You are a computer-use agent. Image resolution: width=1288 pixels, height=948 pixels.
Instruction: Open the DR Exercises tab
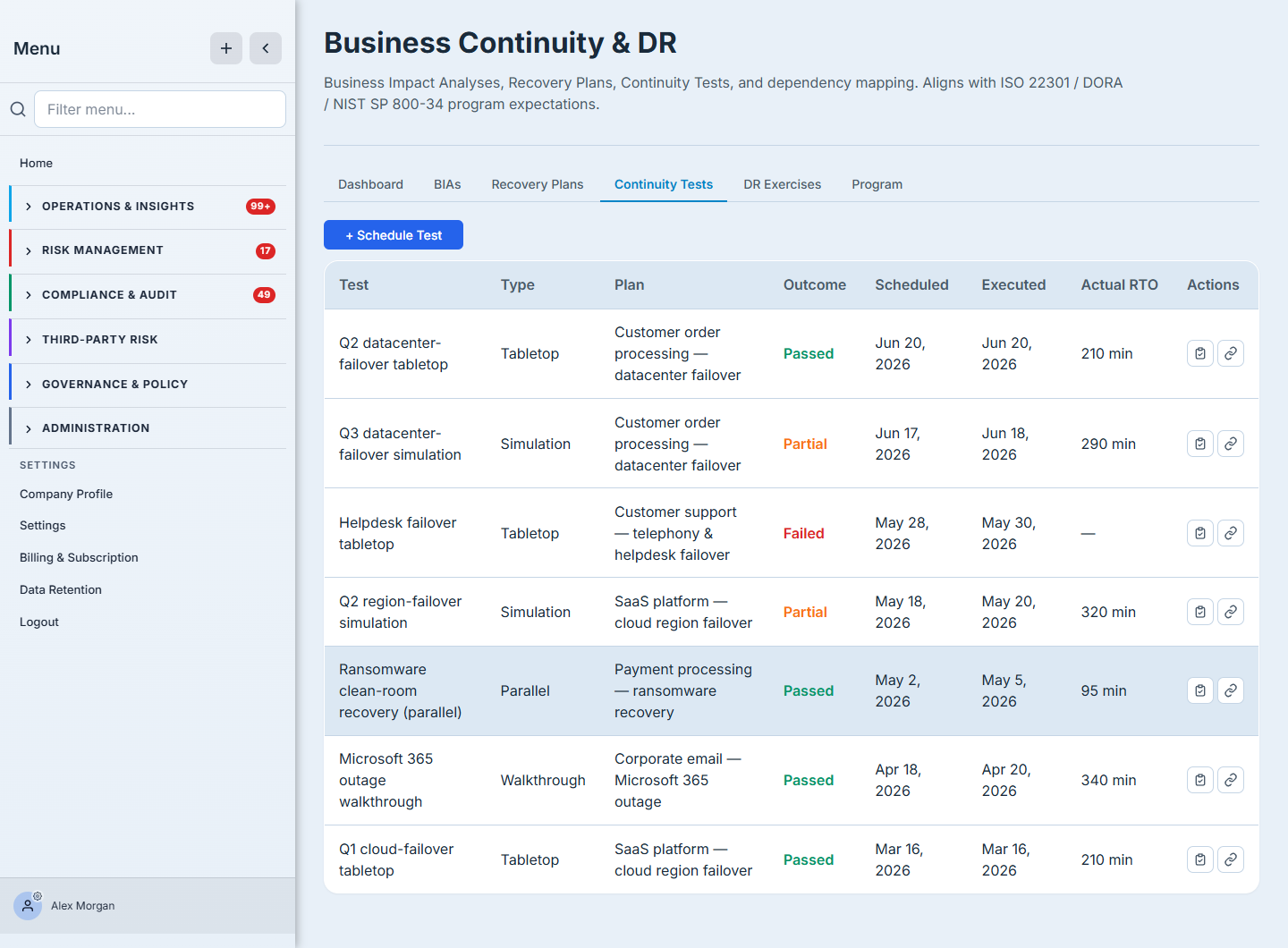[783, 184]
